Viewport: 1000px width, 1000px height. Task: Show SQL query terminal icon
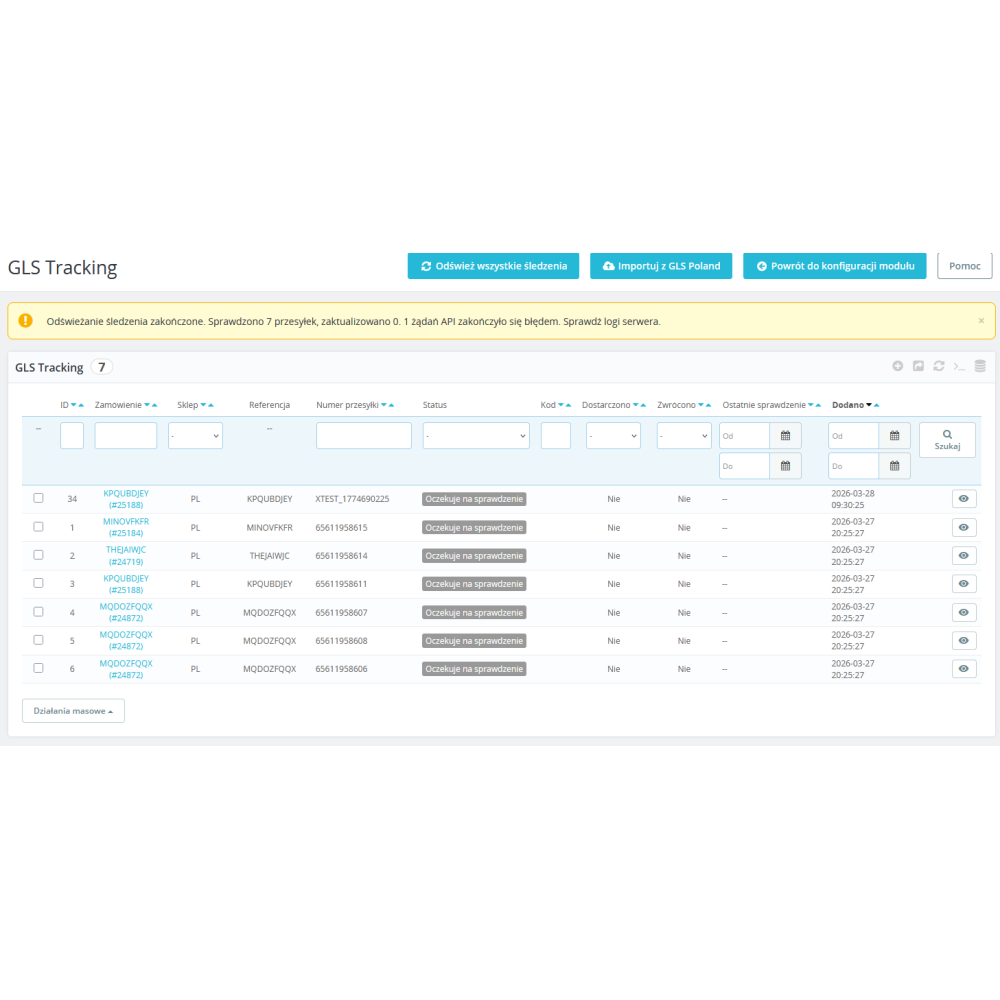point(959,366)
